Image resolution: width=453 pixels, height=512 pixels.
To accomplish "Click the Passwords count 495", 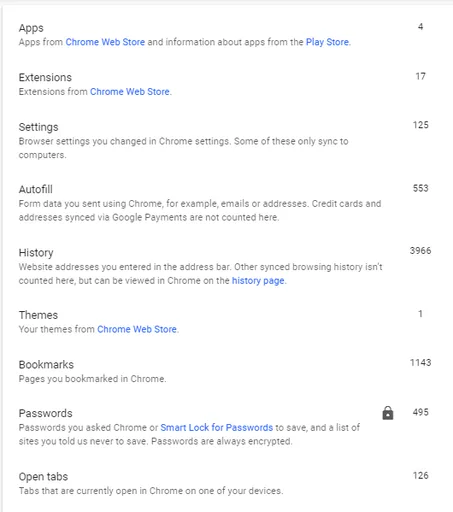I will (x=421, y=412).
